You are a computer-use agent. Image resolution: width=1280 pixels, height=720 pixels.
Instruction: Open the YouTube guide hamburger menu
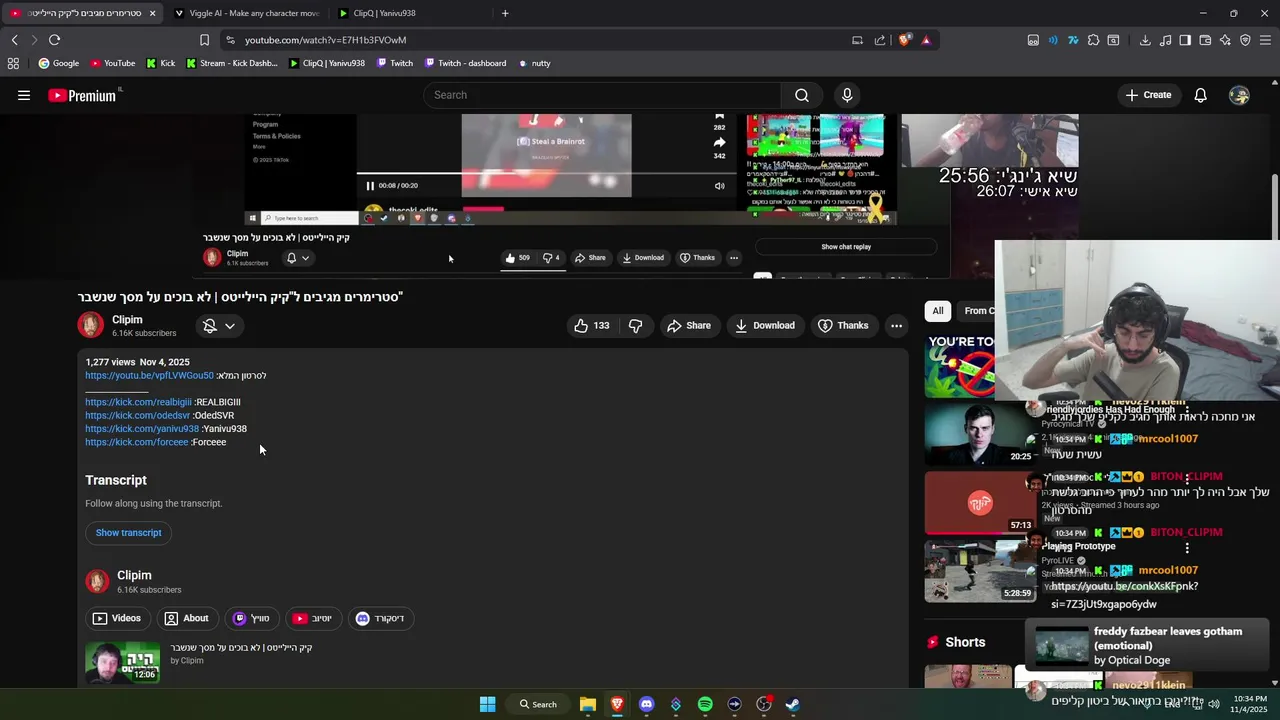coord(24,95)
